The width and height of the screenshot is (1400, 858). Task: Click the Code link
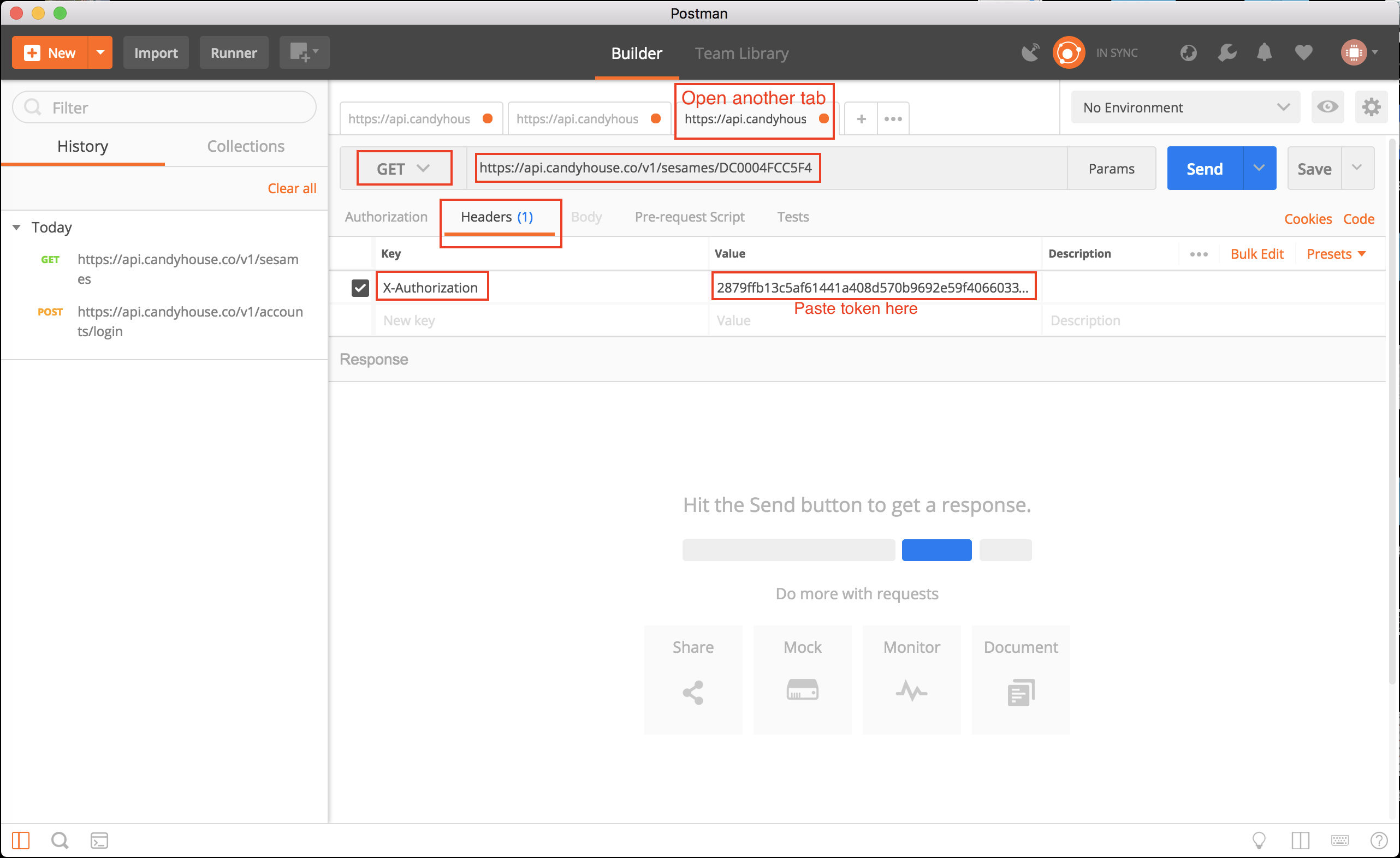pos(1358,219)
